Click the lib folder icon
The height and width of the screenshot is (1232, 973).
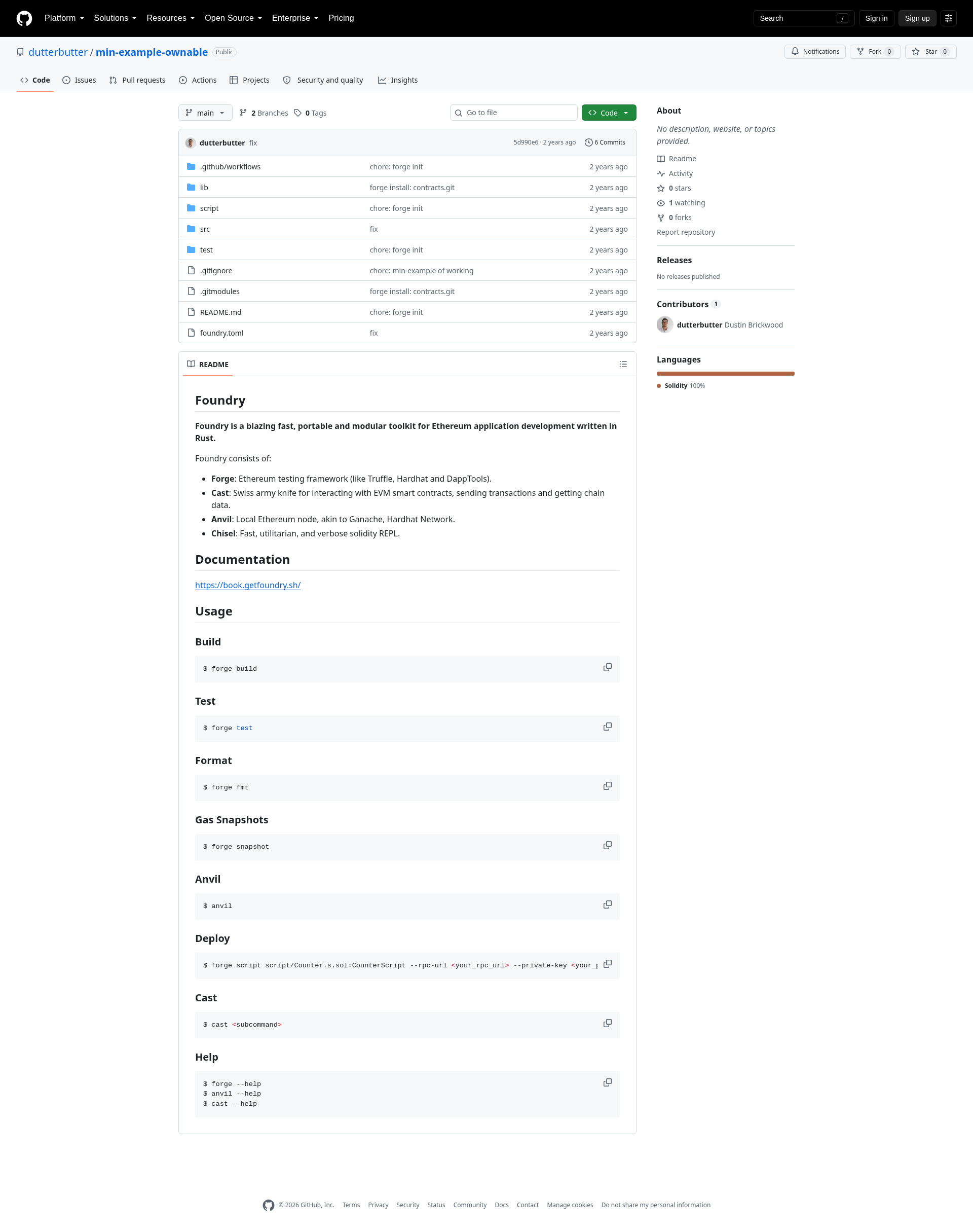(x=191, y=188)
